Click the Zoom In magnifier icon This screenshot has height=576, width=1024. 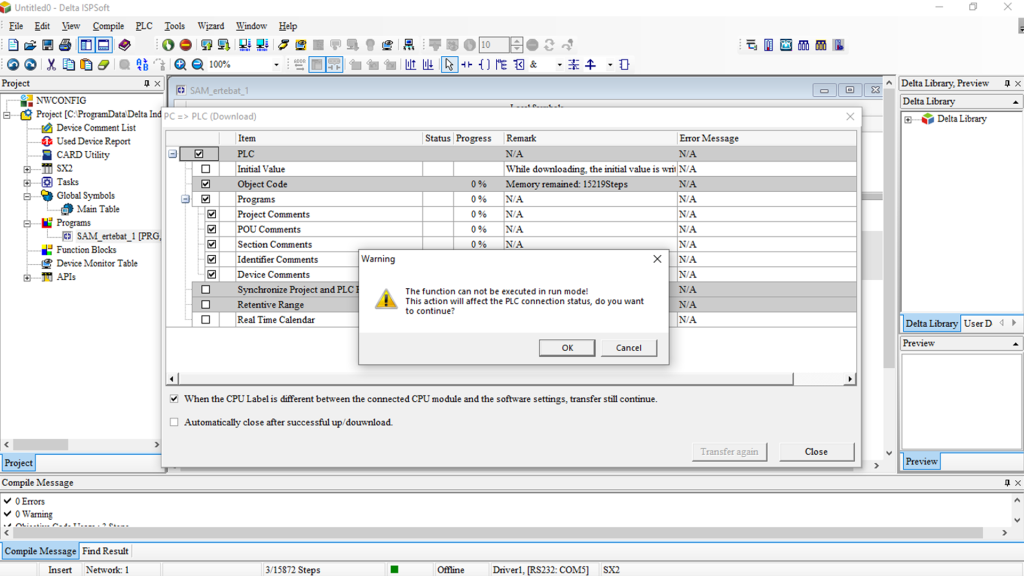(180, 65)
